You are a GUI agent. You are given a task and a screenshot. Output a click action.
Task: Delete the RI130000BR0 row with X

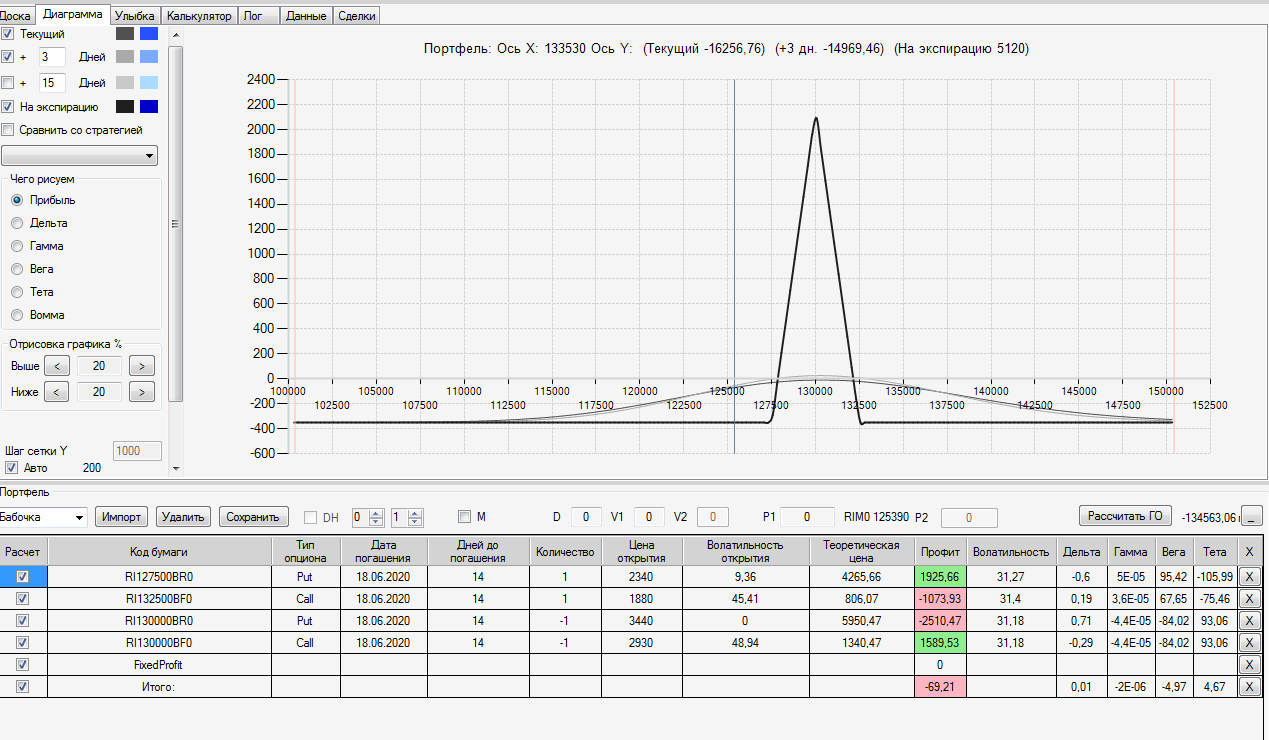[1250, 620]
